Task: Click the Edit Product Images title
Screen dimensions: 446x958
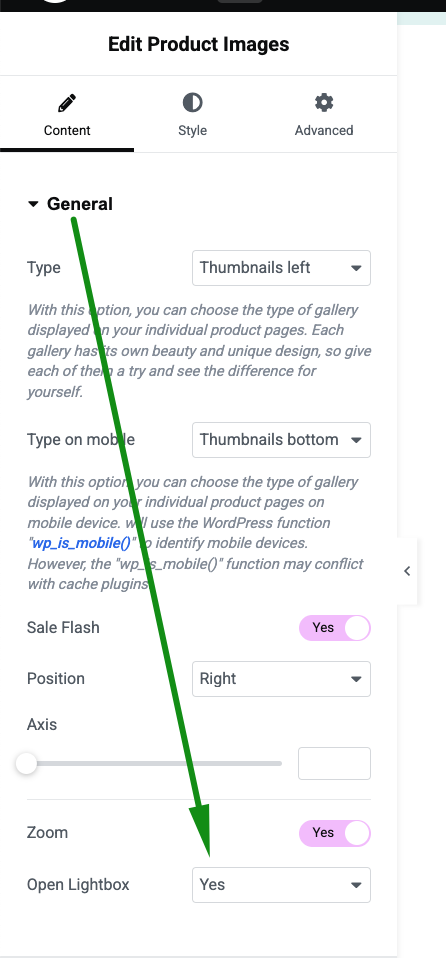Action: 199,44
